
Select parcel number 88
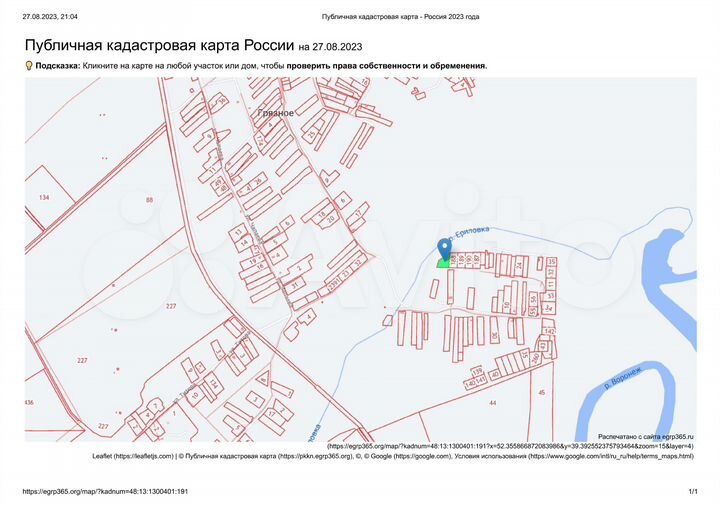click(x=149, y=200)
